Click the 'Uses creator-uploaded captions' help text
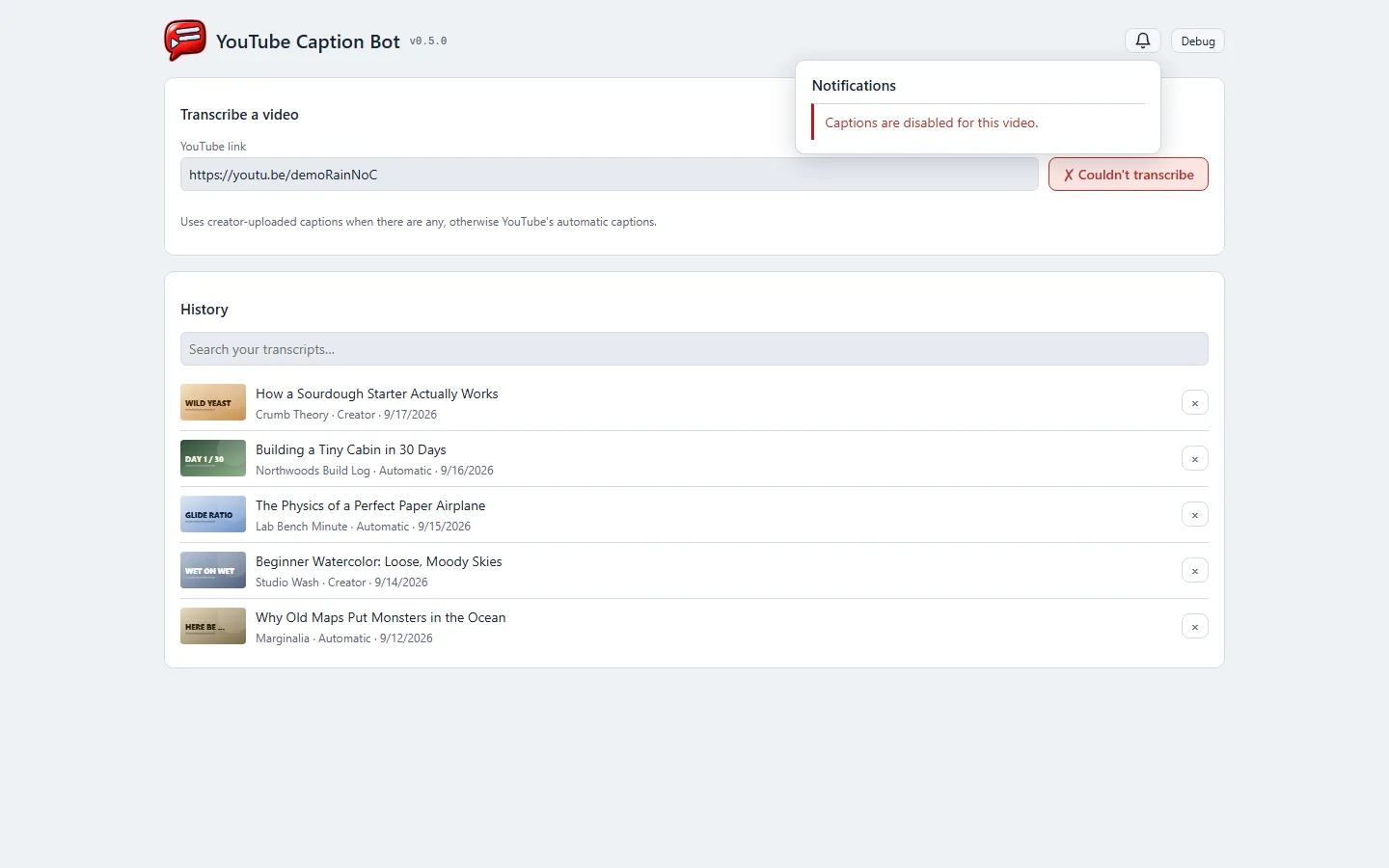Screen dimensions: 1389x868 pos(419,222)
